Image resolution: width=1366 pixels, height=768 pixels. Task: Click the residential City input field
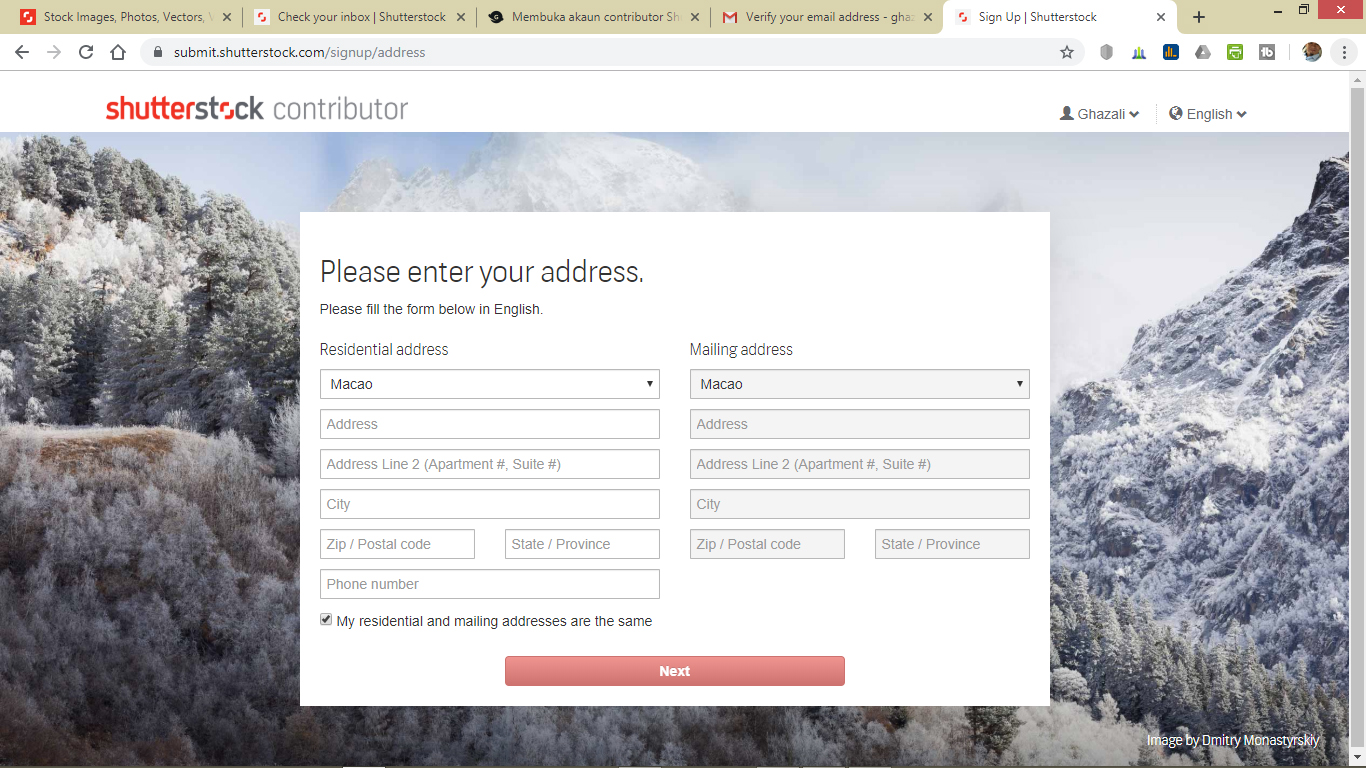(x=490, y=504)
